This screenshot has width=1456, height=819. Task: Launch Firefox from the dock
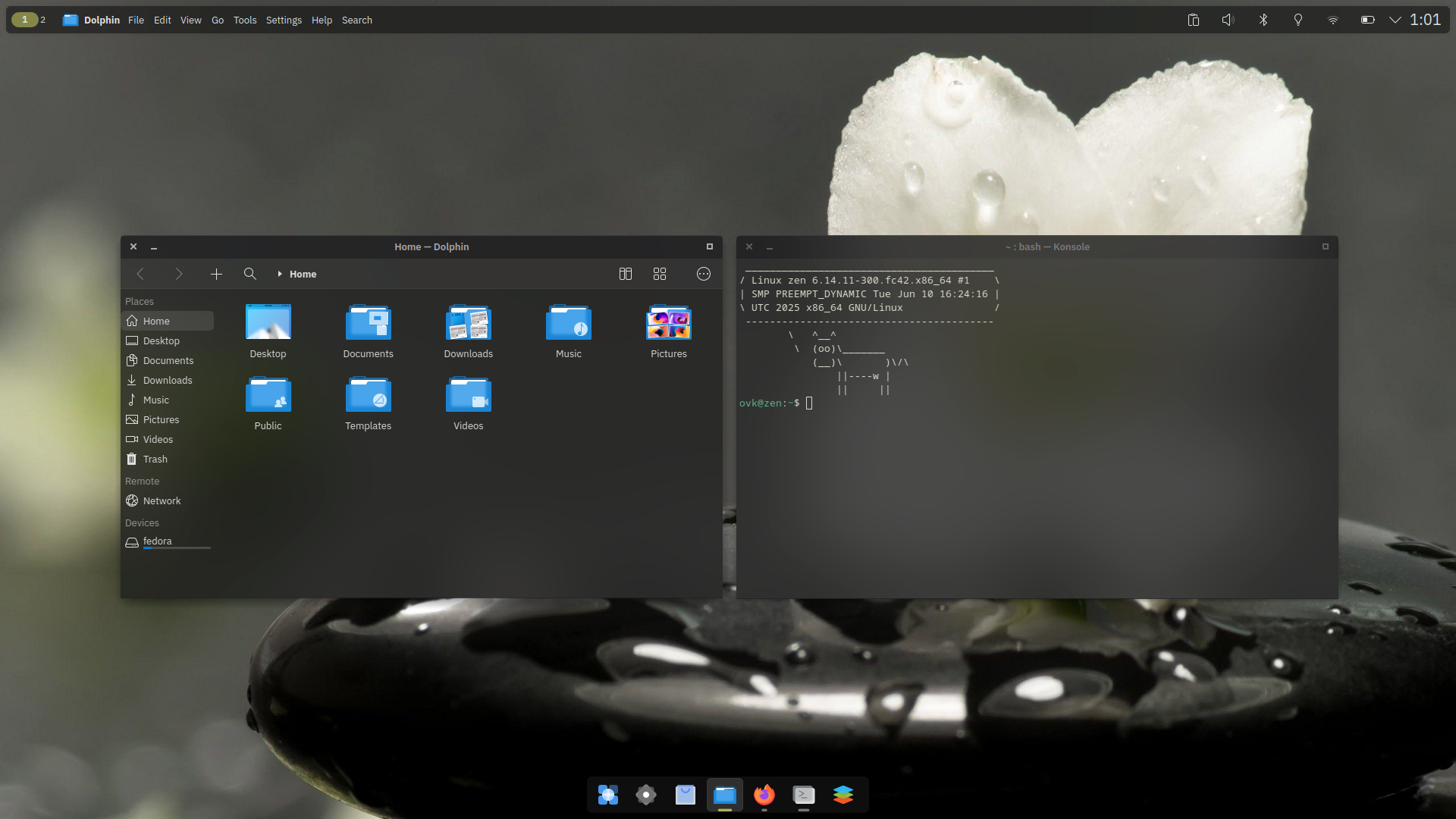(764, 794)
